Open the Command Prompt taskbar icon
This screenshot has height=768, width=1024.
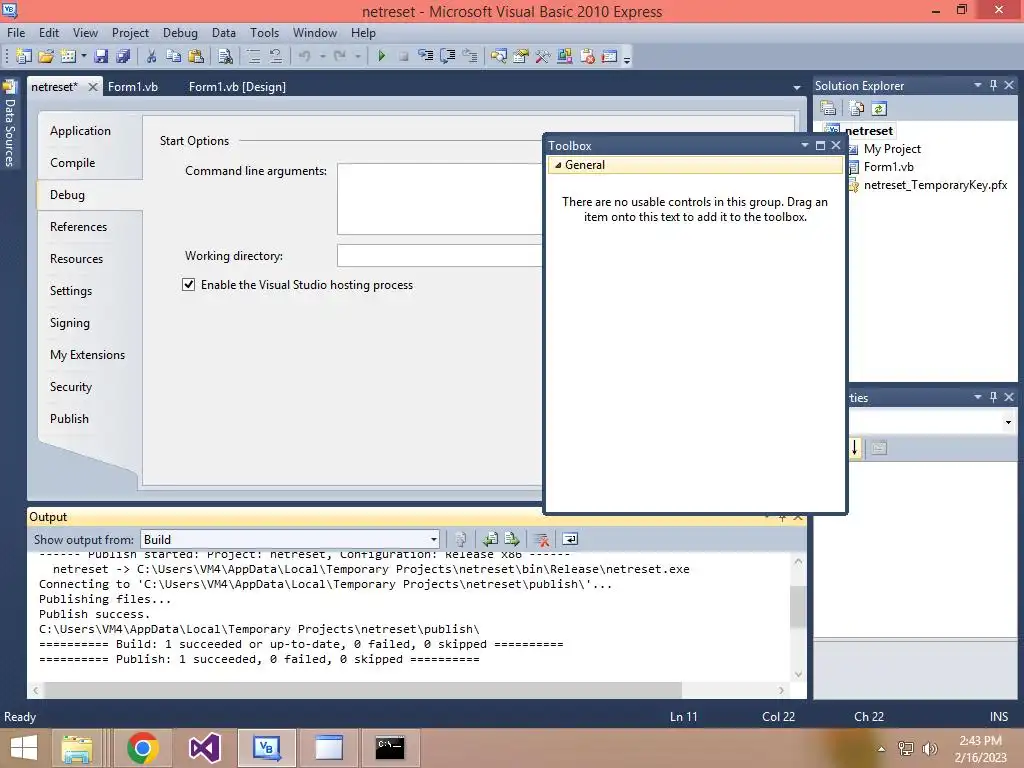[390, 748]
